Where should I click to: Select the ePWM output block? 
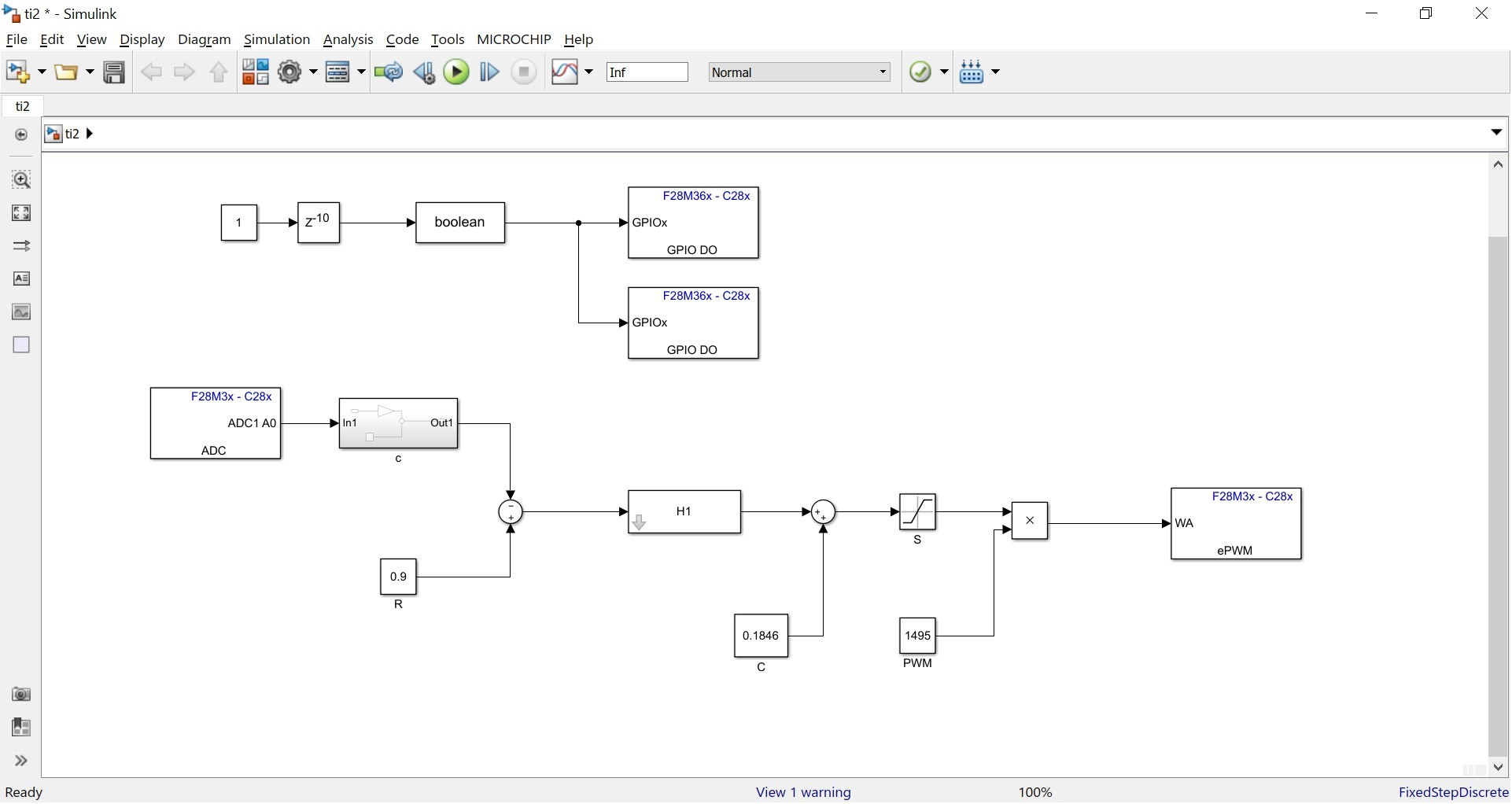click(1236, 524)
